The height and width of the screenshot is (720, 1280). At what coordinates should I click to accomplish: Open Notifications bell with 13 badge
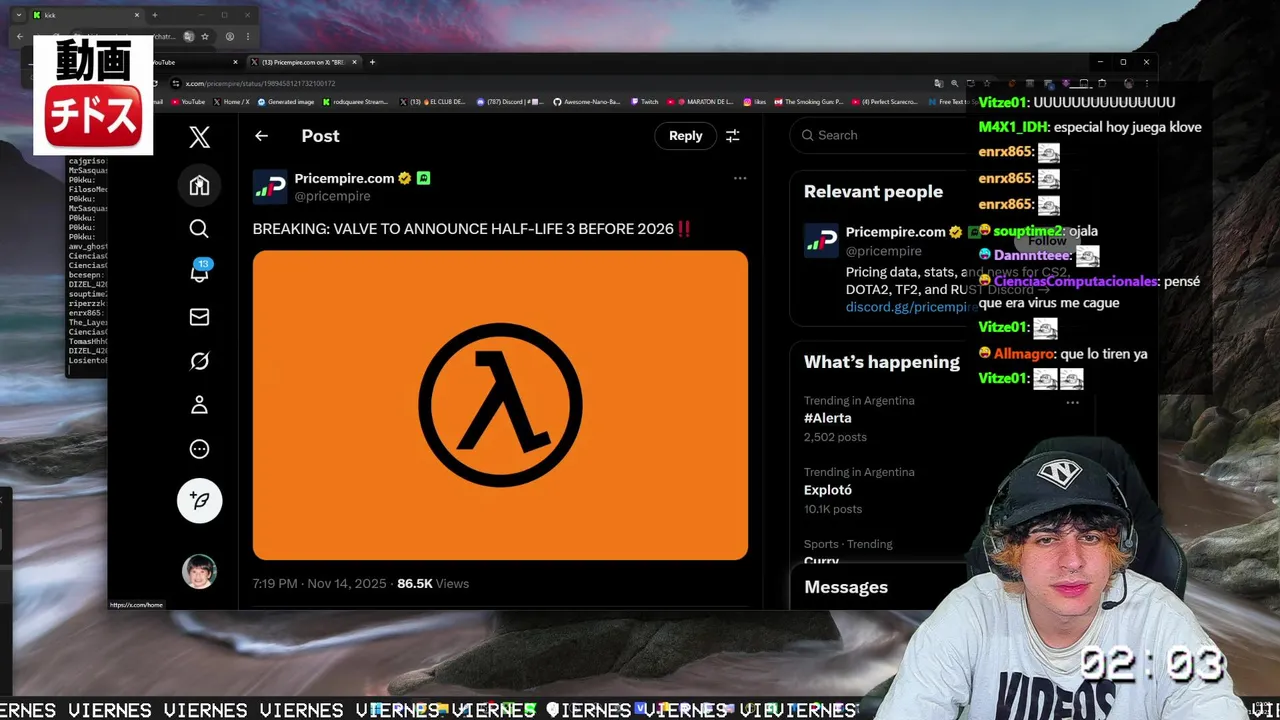tap(199, 271)
